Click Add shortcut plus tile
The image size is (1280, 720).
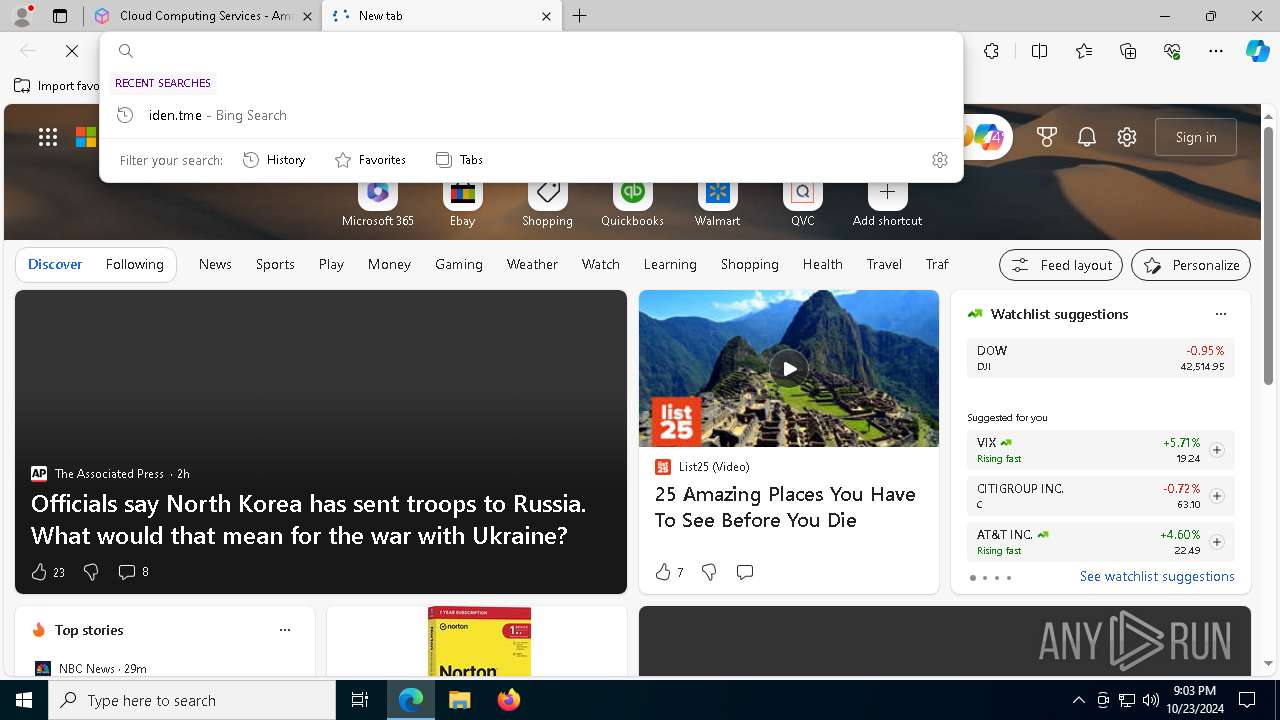(x=887, y=203)
